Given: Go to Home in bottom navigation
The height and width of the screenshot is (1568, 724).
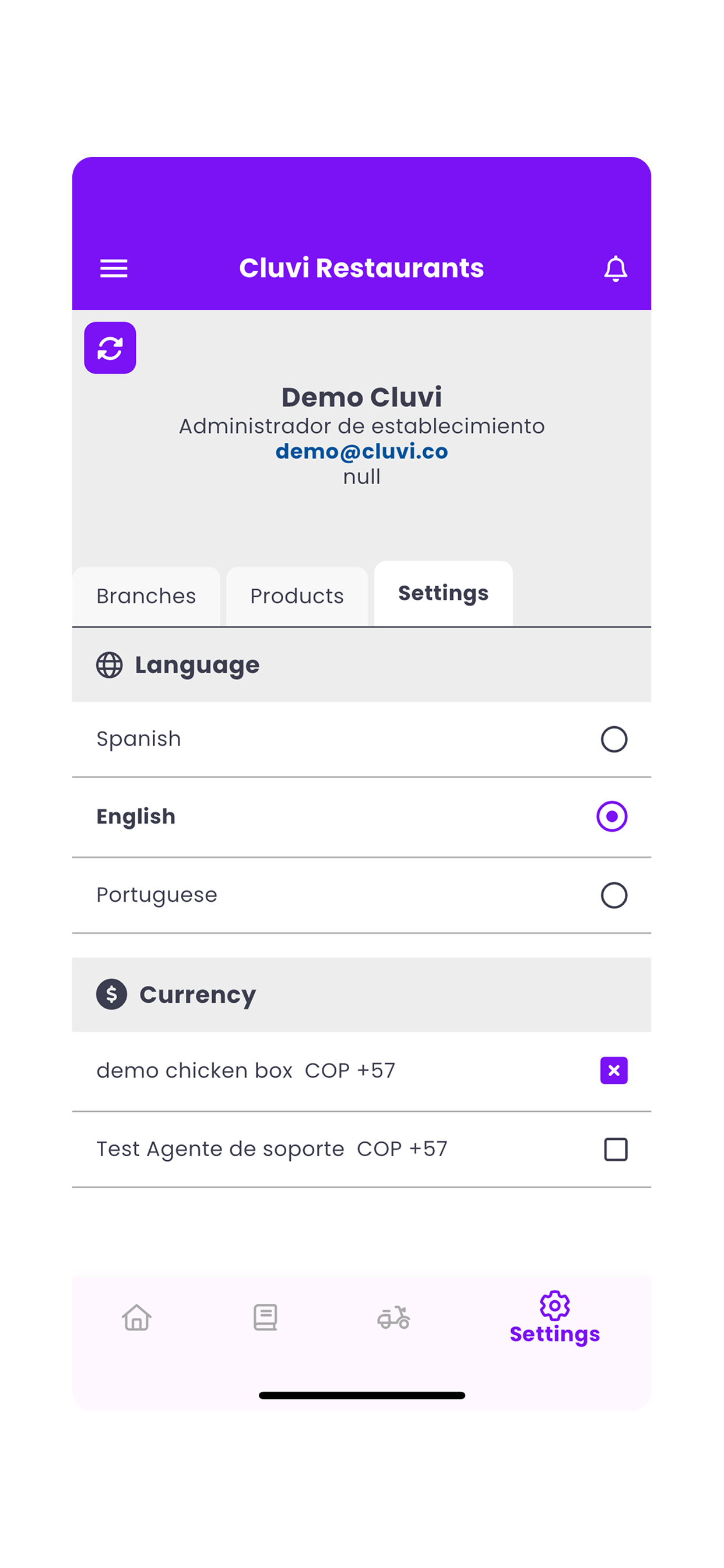Looking at the screenshot, I should click(x=136, y=1317).
